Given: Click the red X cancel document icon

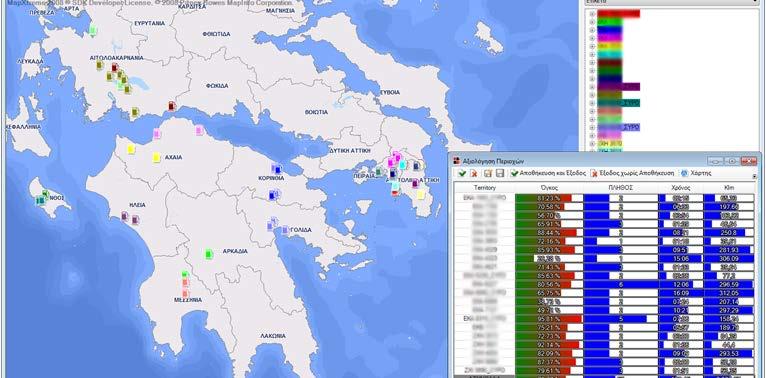Looking at the screenshot, I should (x=473, y=173).
